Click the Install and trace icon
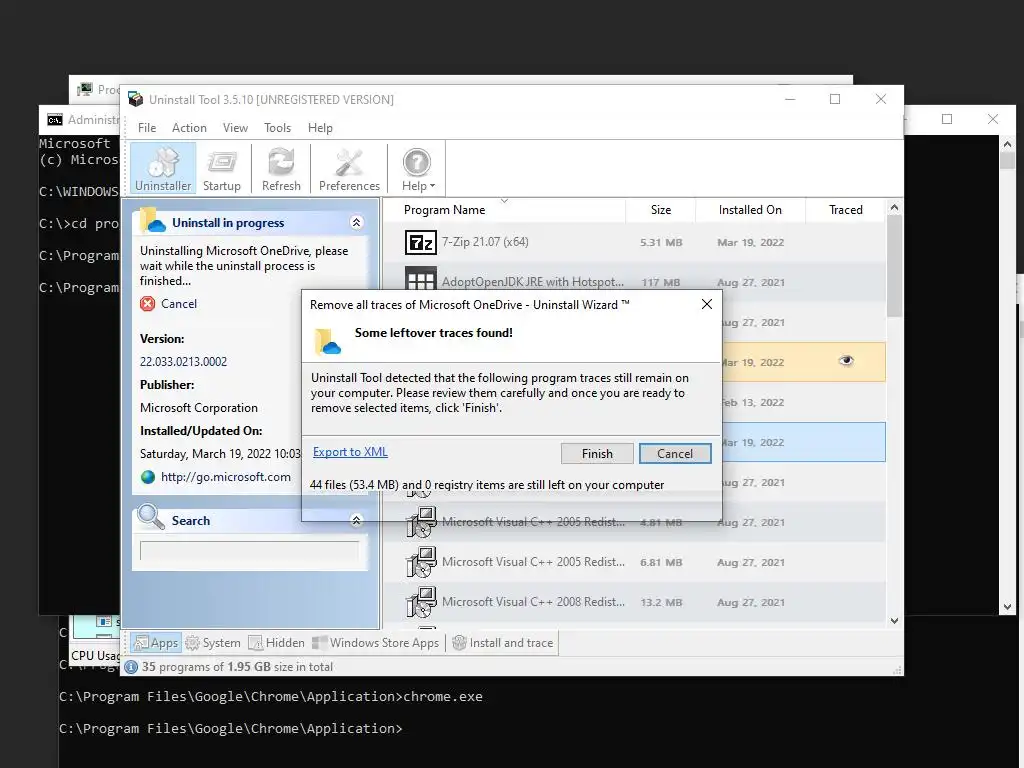Viewport: 1024px width, 768px height. (459, 643)
